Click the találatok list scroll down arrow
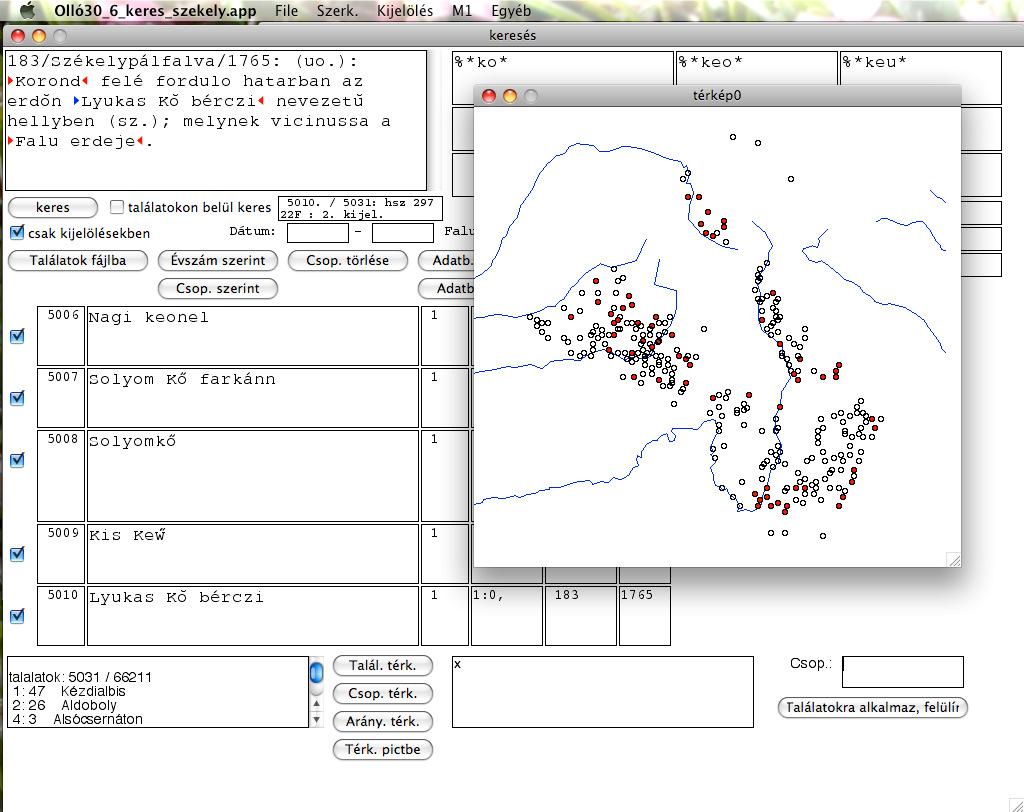Image resolution: width=1024 pixels, height=812 pixels. click(x=316, y=720)
